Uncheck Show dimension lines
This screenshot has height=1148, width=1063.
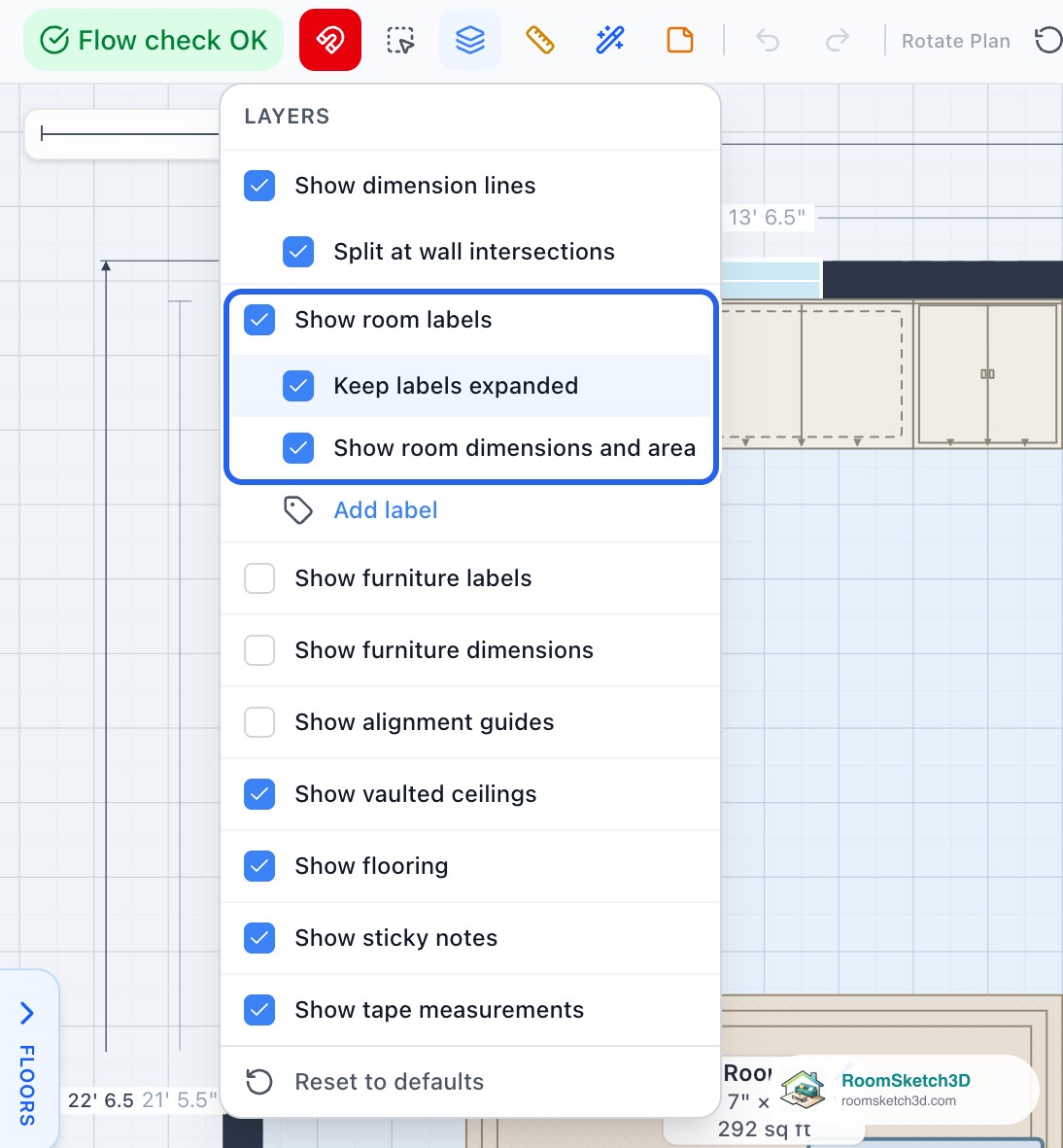[x=259, y=186]
